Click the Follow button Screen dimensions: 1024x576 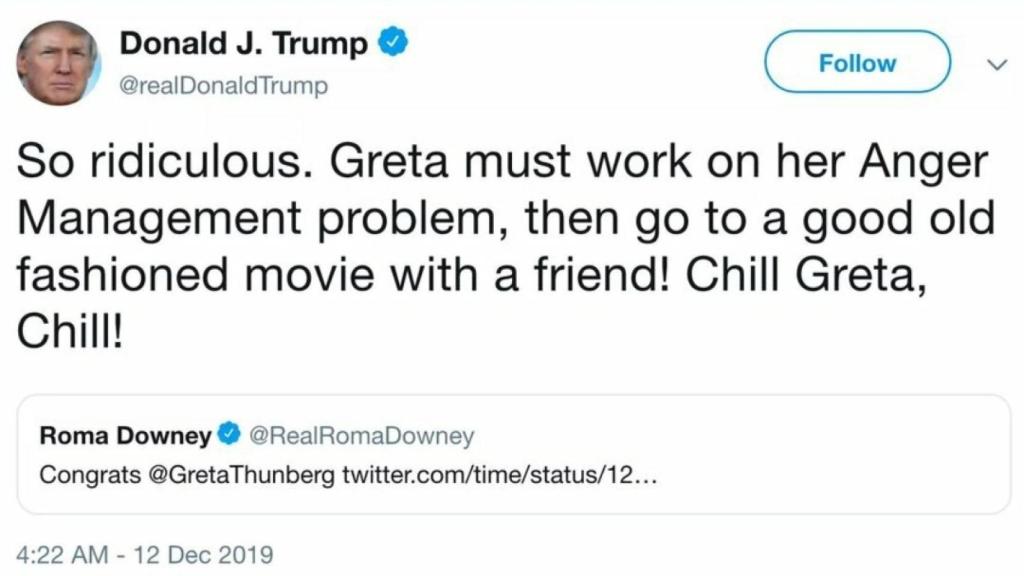click(857, 62)
